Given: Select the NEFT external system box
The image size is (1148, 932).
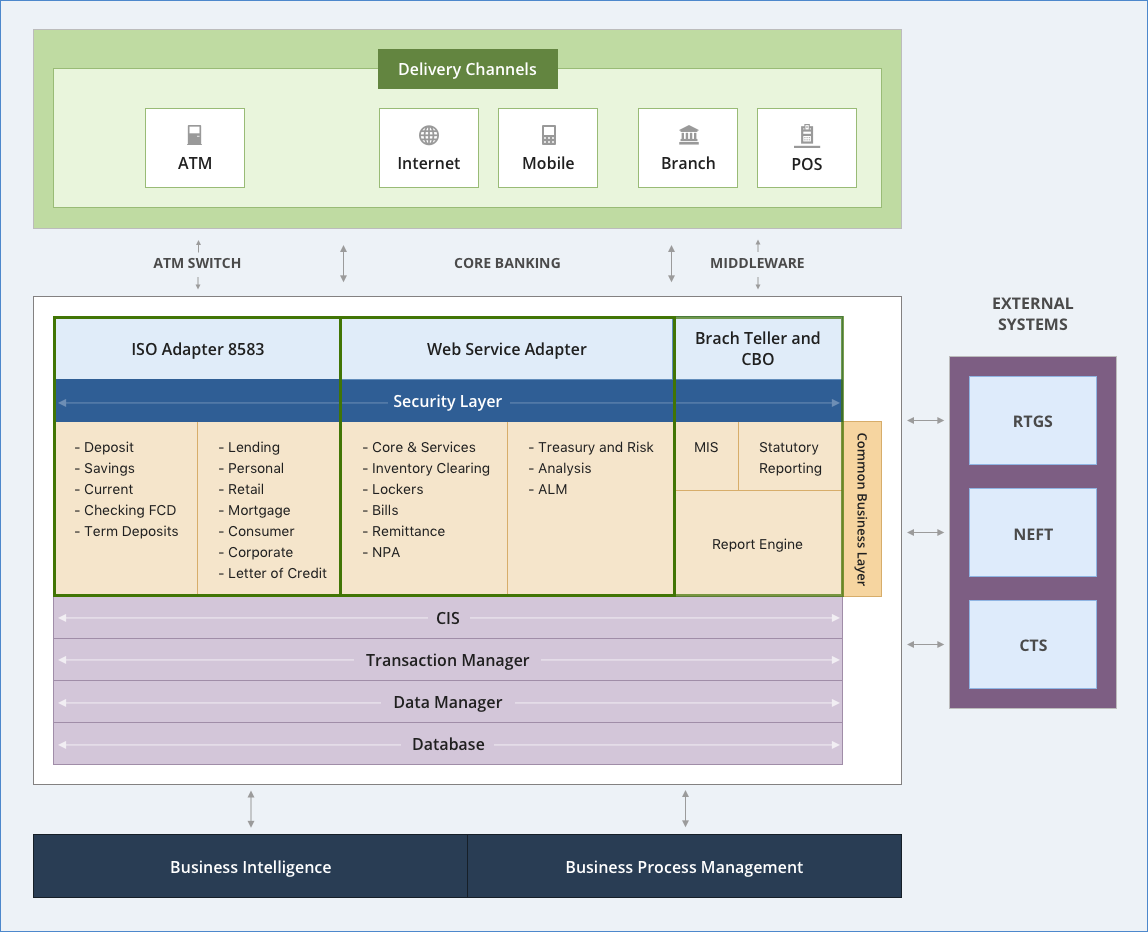Looking at the screenshot, I should click(1033, 534).
